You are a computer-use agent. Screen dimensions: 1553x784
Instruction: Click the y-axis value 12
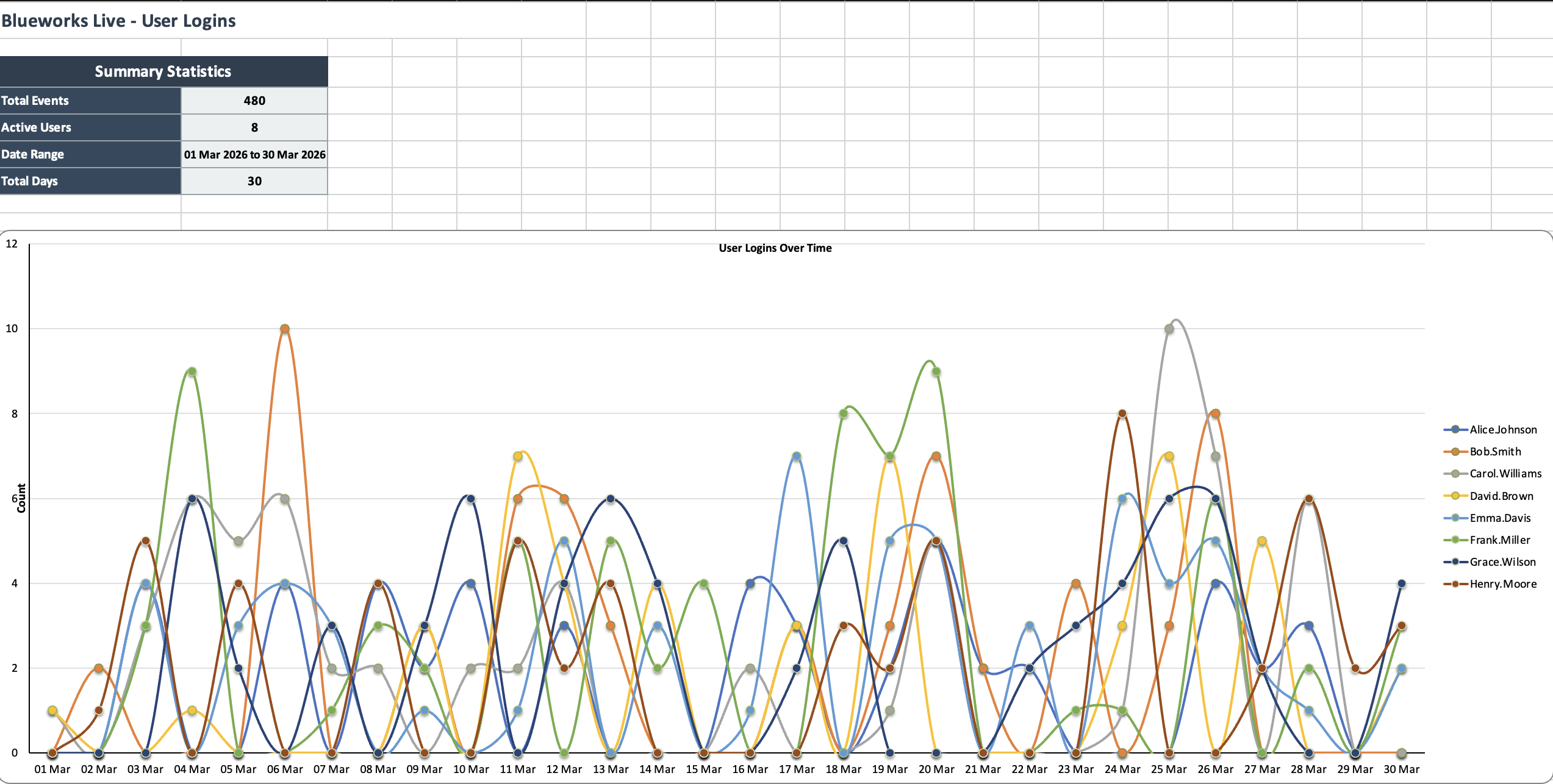[x=12, y=244]
